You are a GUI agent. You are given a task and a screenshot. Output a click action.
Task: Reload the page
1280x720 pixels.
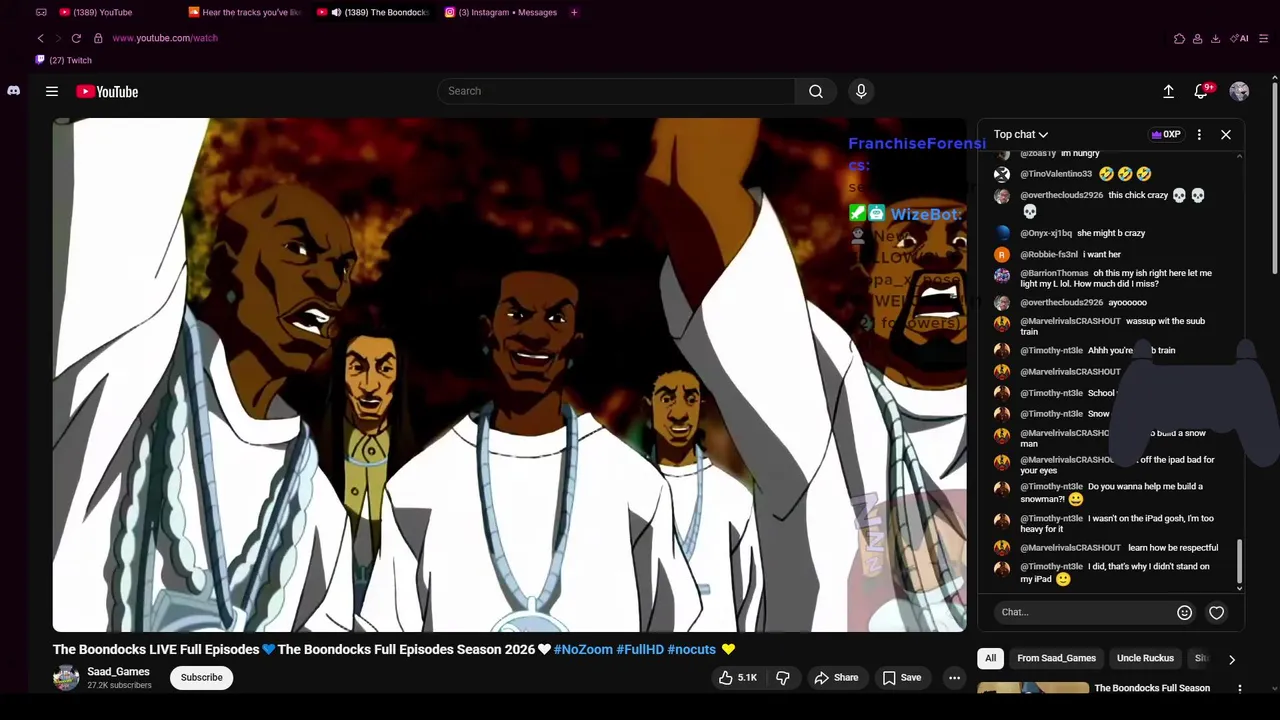(76, 38)
